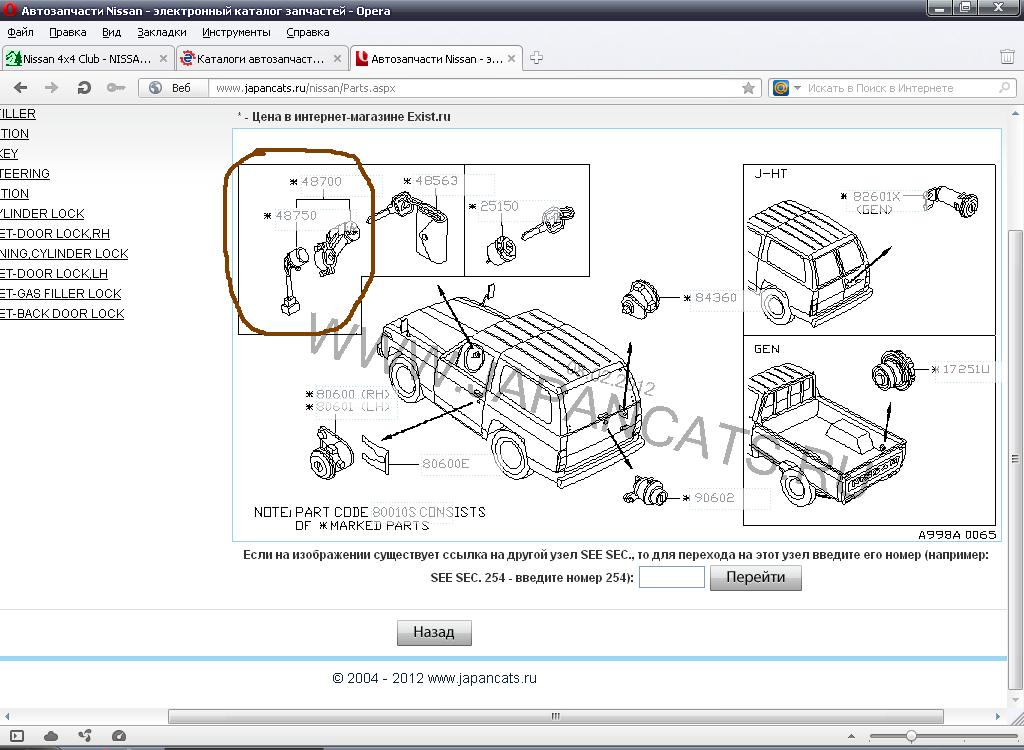Open the Opera Link cloud icon
The height and width of the screenshot is (750, 1024).
pyautogui.click(x=50, y=736)
